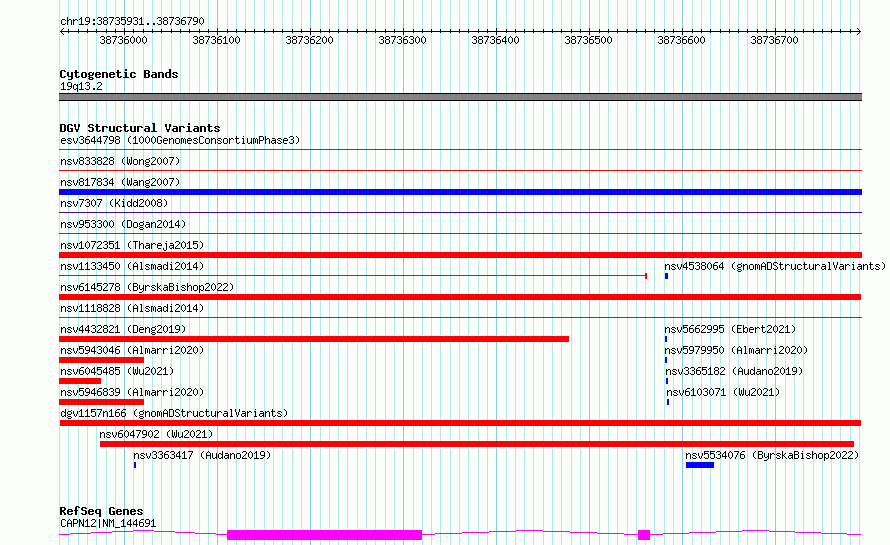The width and height of the screenshot is (890, 545).
Task: Open nsv4538064 gnomADStructuralVariants label
Action: (x=775, y=266)
